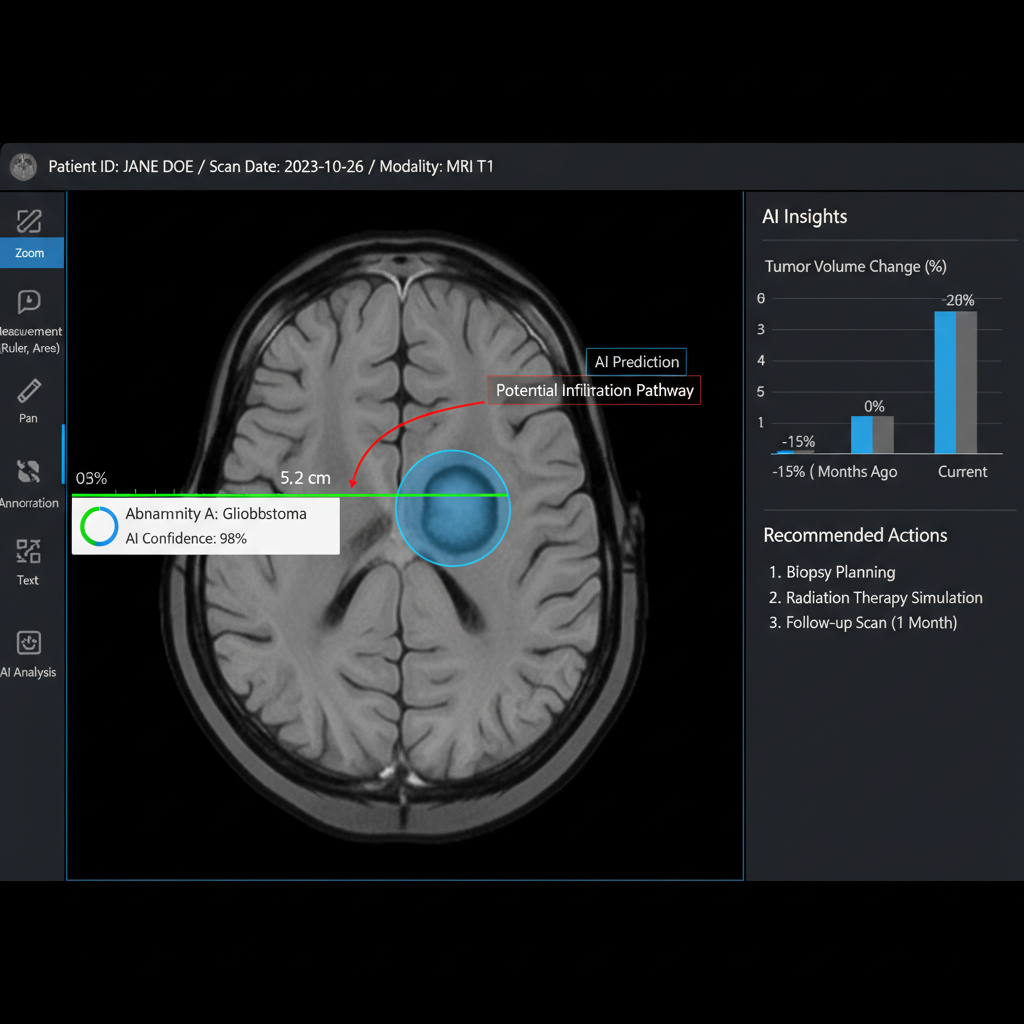Click the Glioblastoma abnormality info card
1024x1024 pixels.
pos(206,526)
